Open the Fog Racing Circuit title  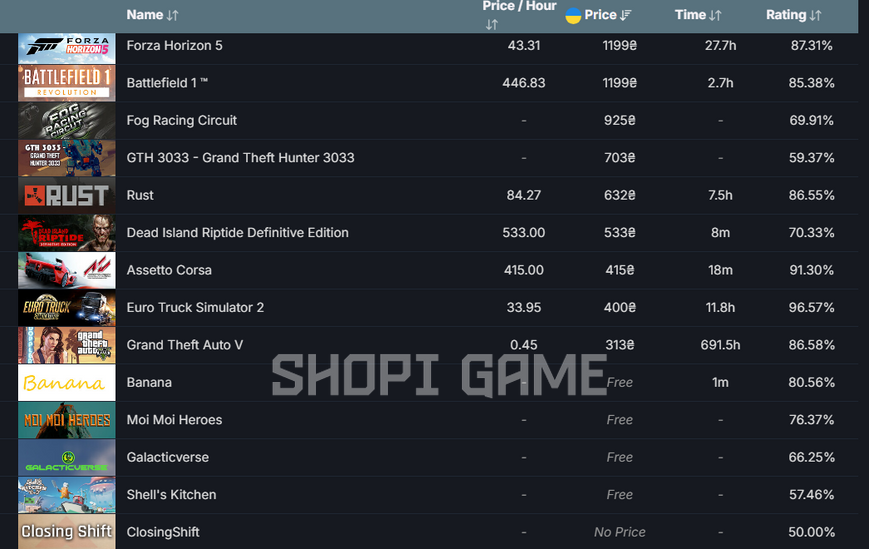pyautogui.click(x=182, y=120)
